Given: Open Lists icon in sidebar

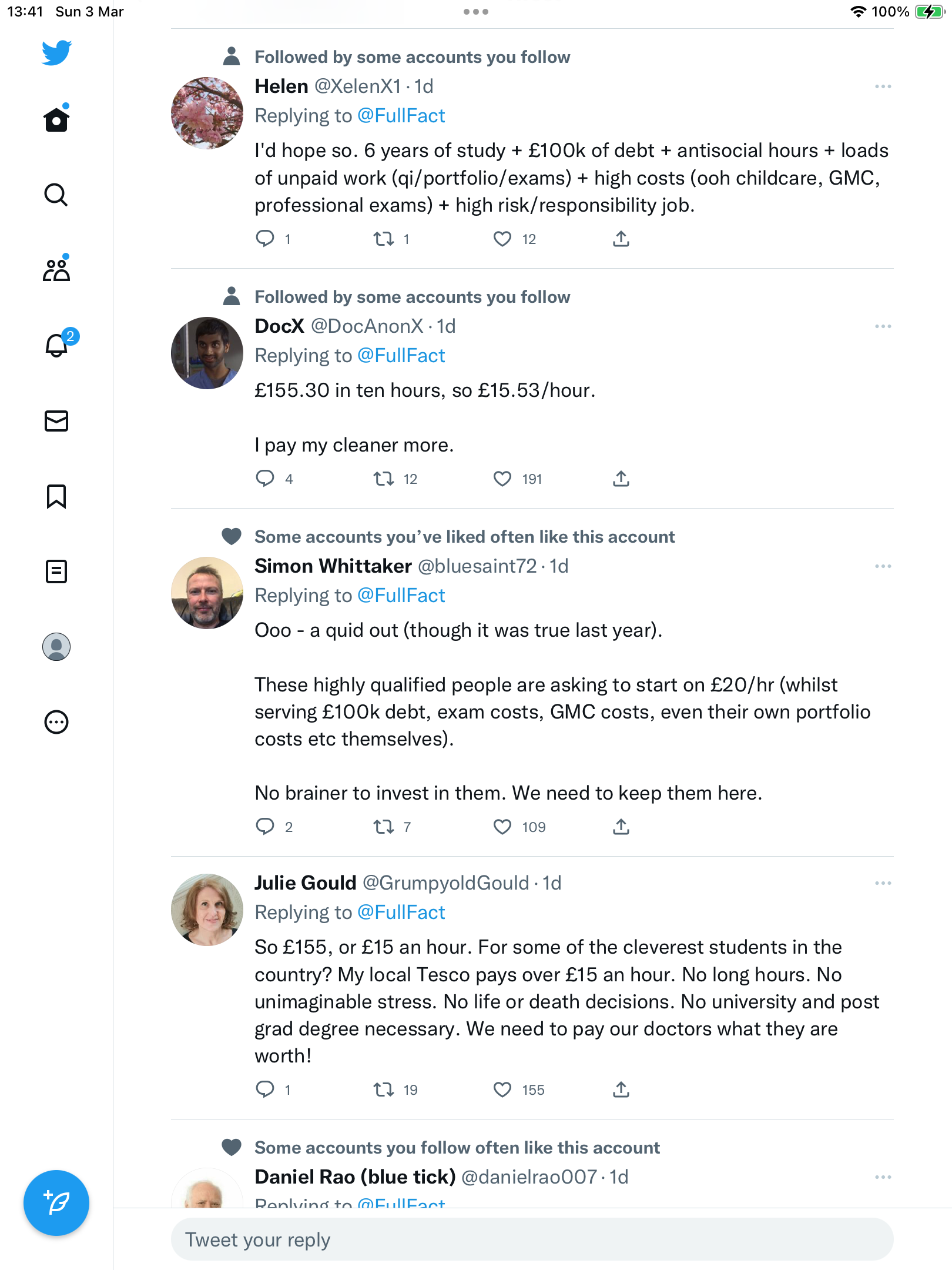Looking at the screenshot, I should tap(56, 571).
